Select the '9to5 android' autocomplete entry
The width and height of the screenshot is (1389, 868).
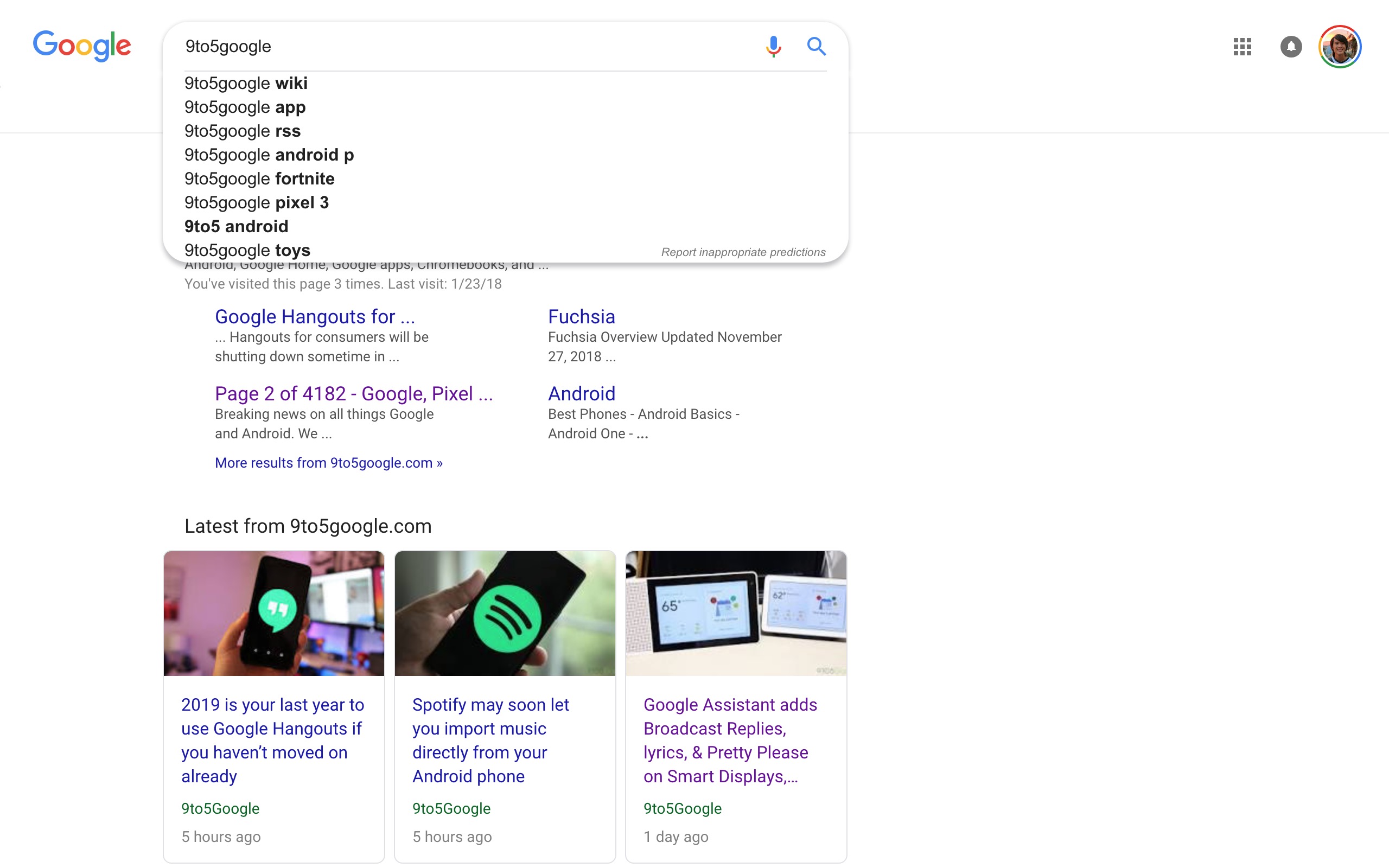(236, 226)
